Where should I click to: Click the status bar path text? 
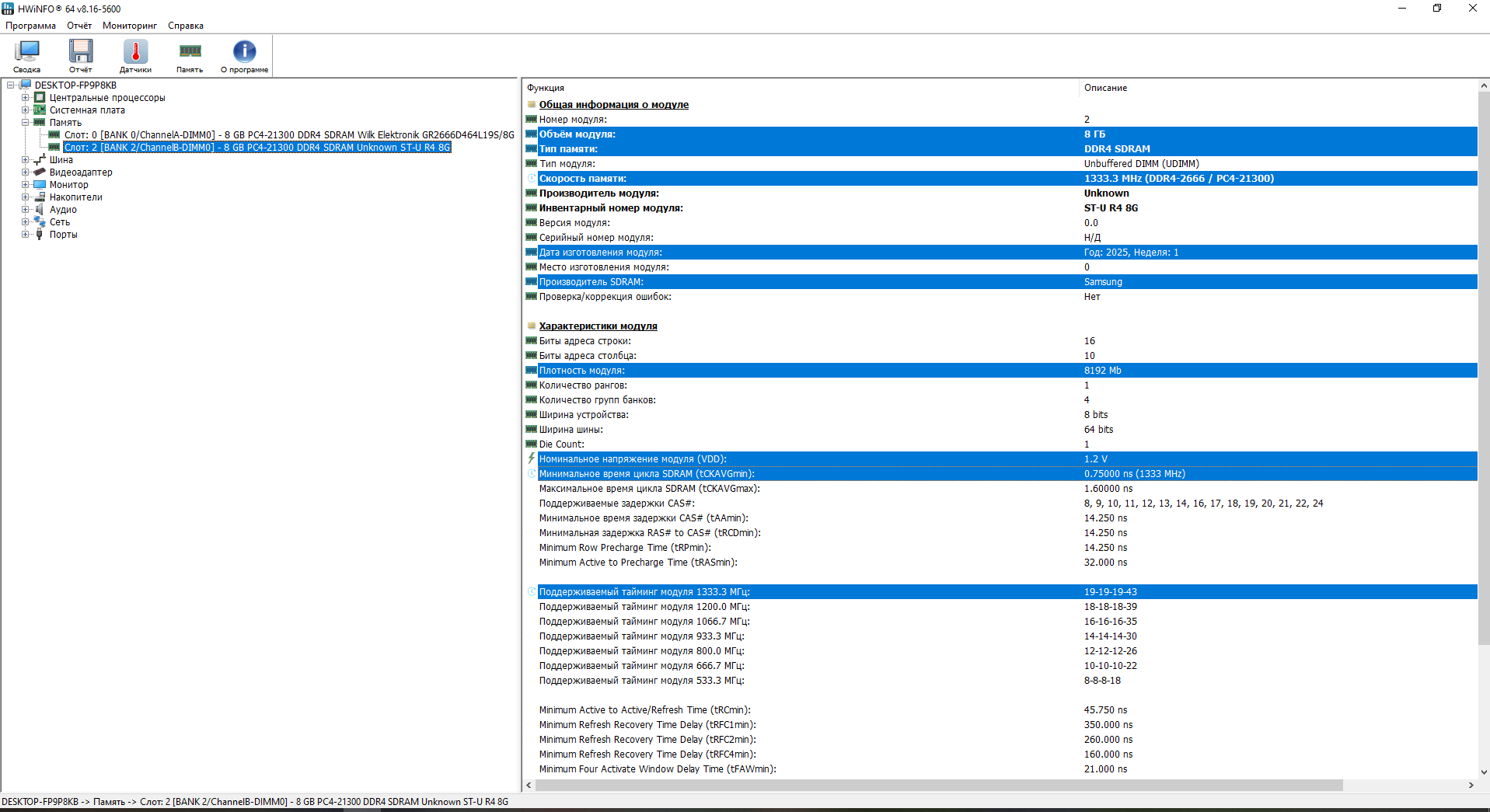click(x=255, y=801)
